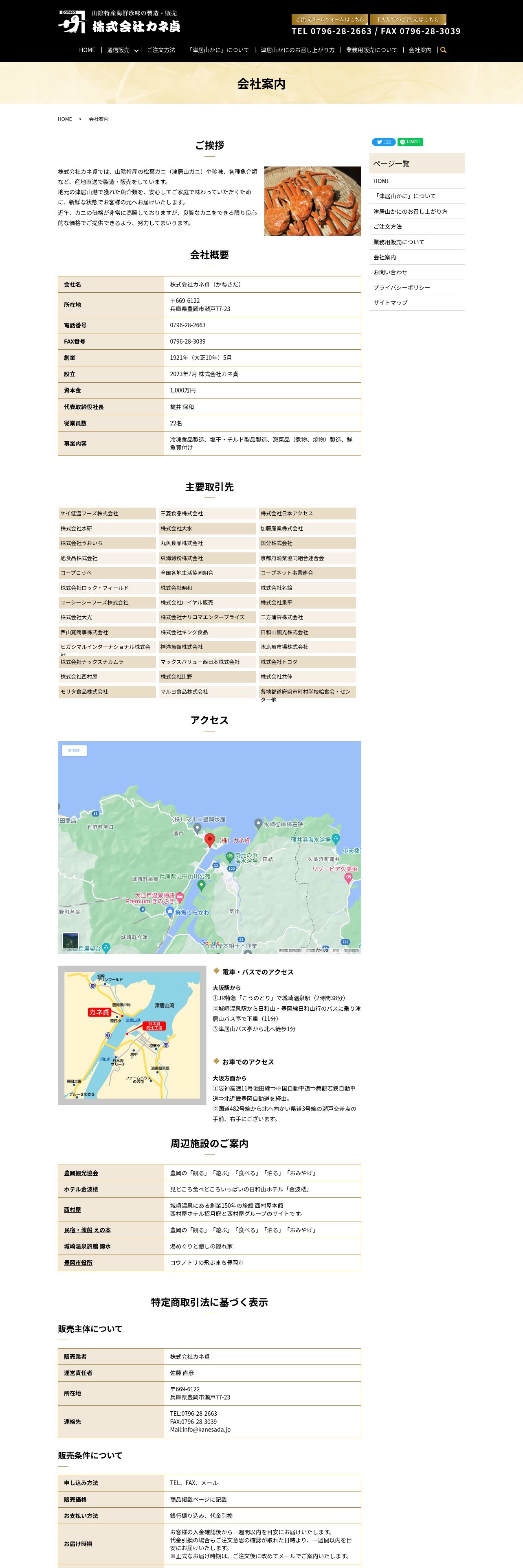Screen dimensions: 523x1568
Task: Open HOME in sidebar page list
Action: [417, 181]
